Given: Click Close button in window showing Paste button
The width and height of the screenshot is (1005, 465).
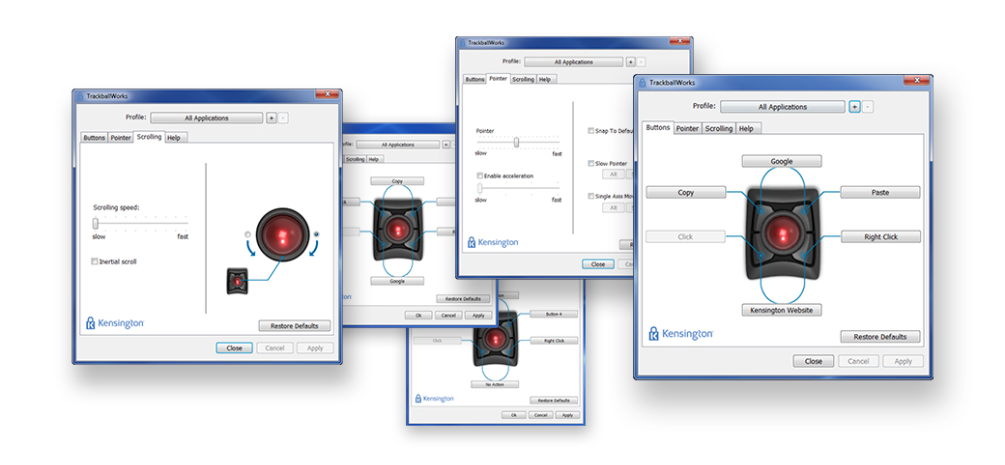Looking at the screenshot, I should point(813,361).
